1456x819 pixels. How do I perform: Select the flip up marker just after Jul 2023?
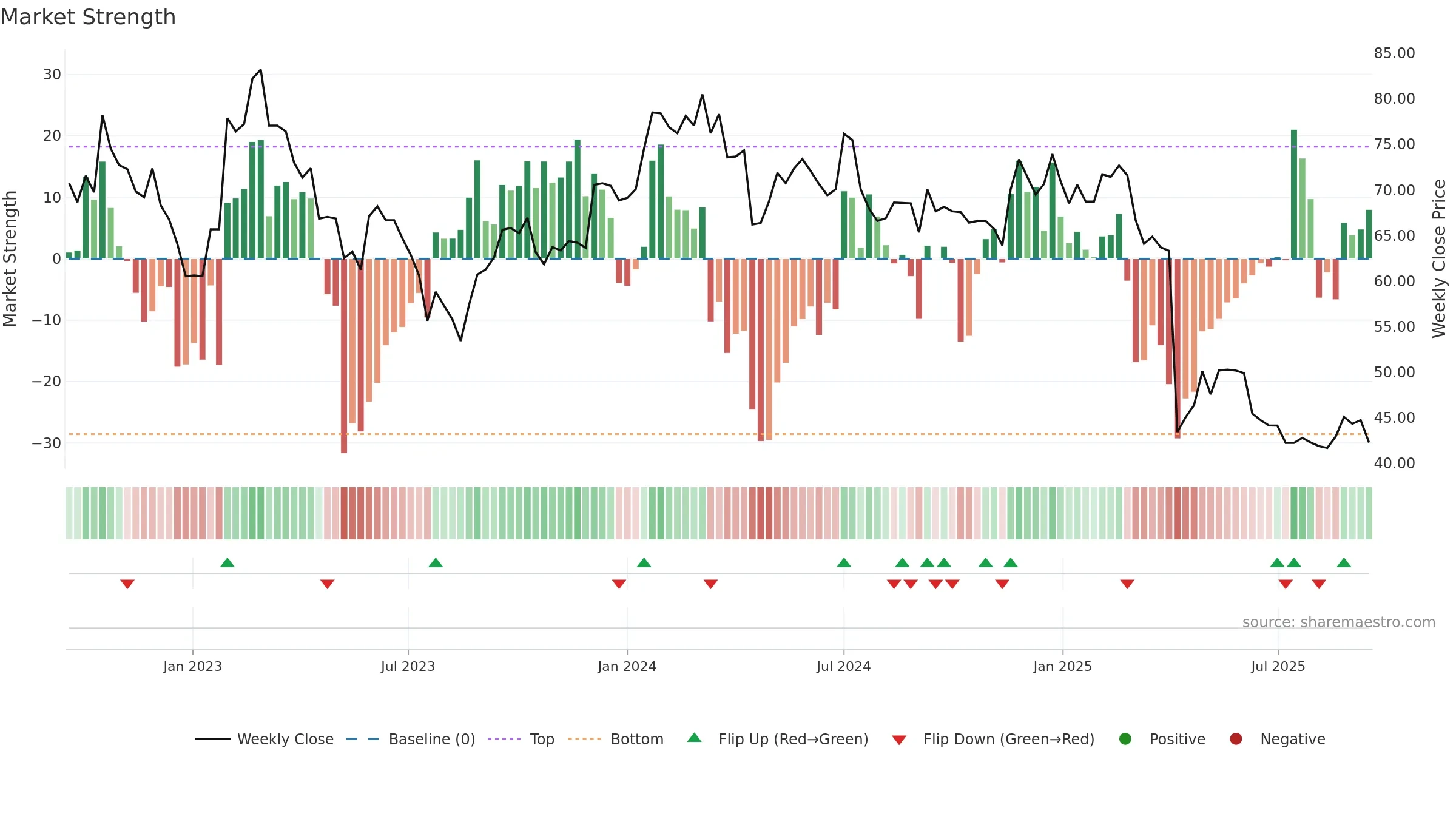point(436,562)
